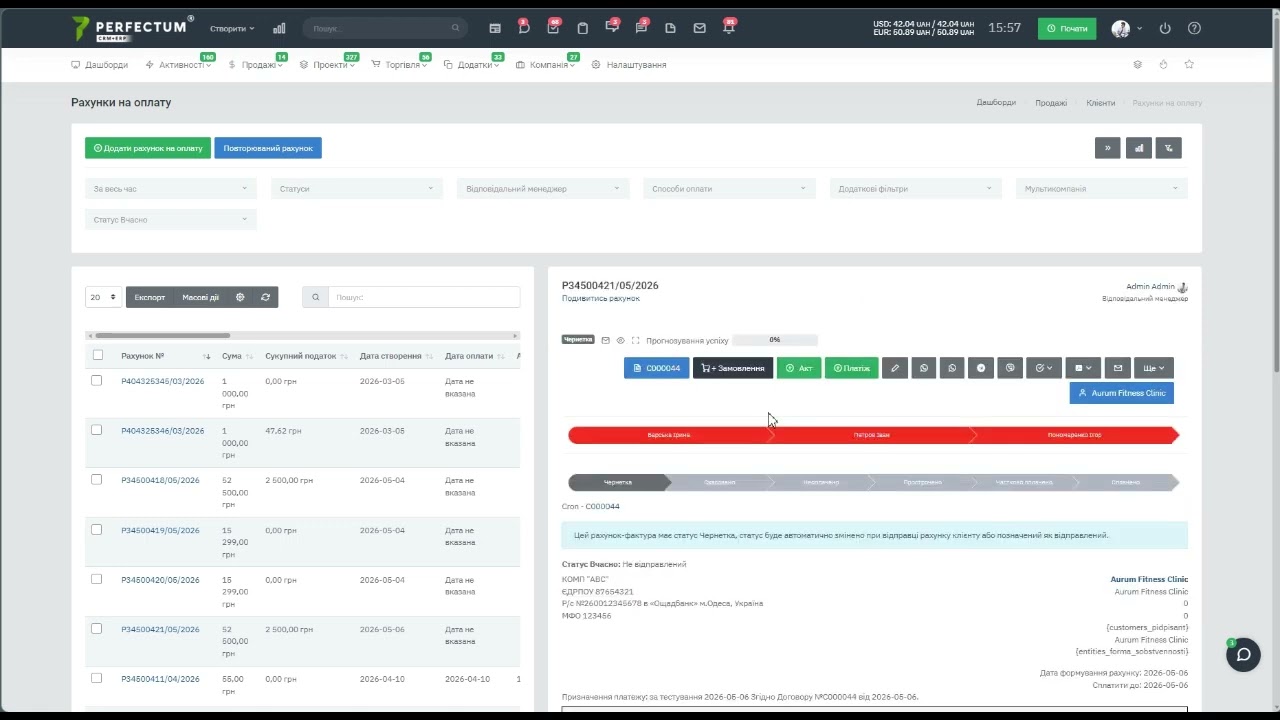The width and height of the screenshot is (1280, 720).
Task: Click the green Платіж button
Action: 852,368
